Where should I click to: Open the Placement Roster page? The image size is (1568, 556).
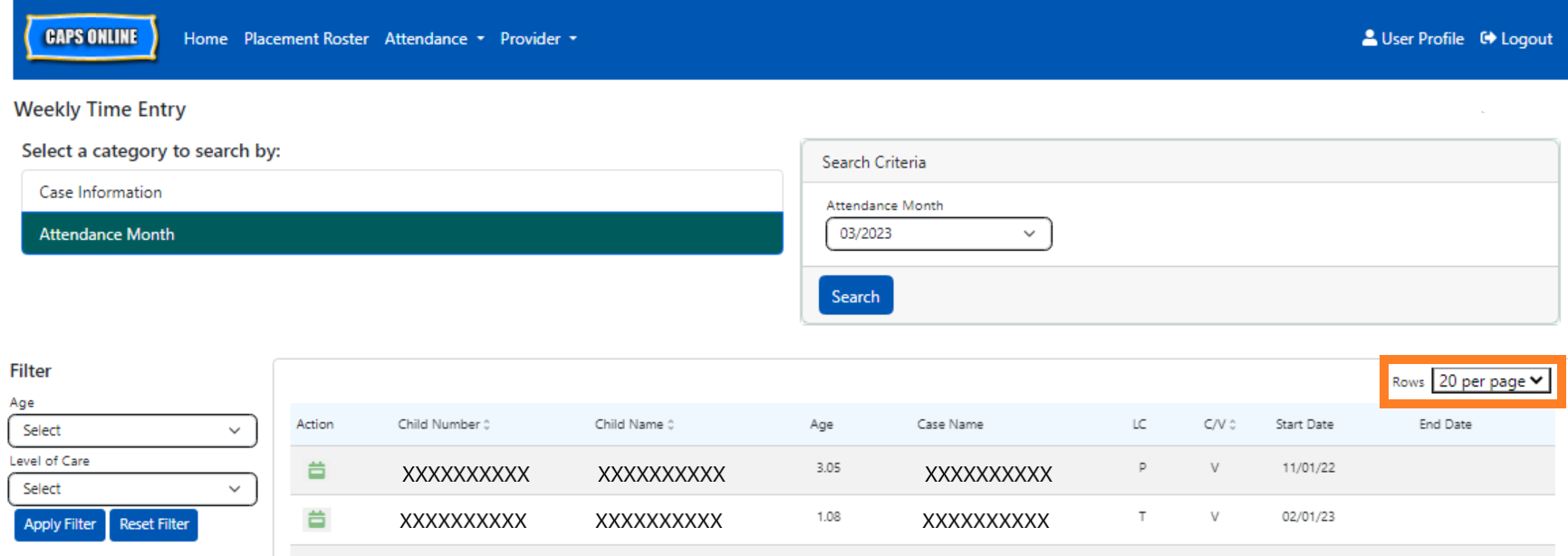tap(306, 39)
